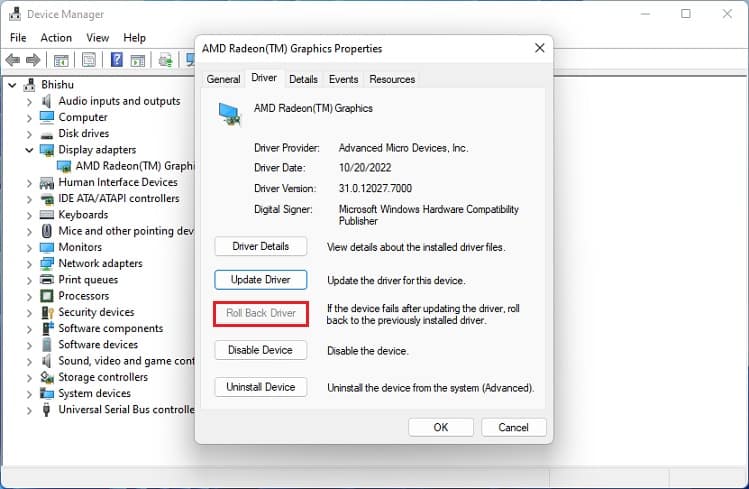This screenshot has height=489, width=749.
Task: Switch to the Events tab
Action: click(x=343, y=79)
